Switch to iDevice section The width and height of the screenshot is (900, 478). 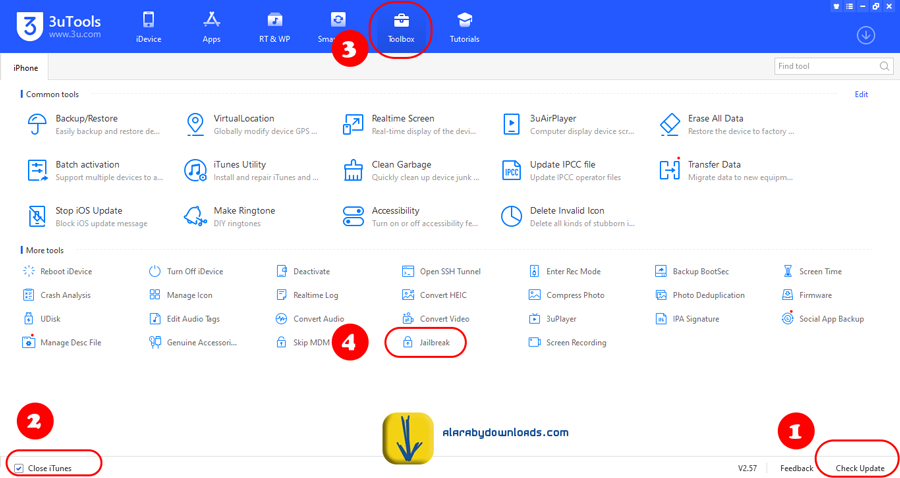149,27
